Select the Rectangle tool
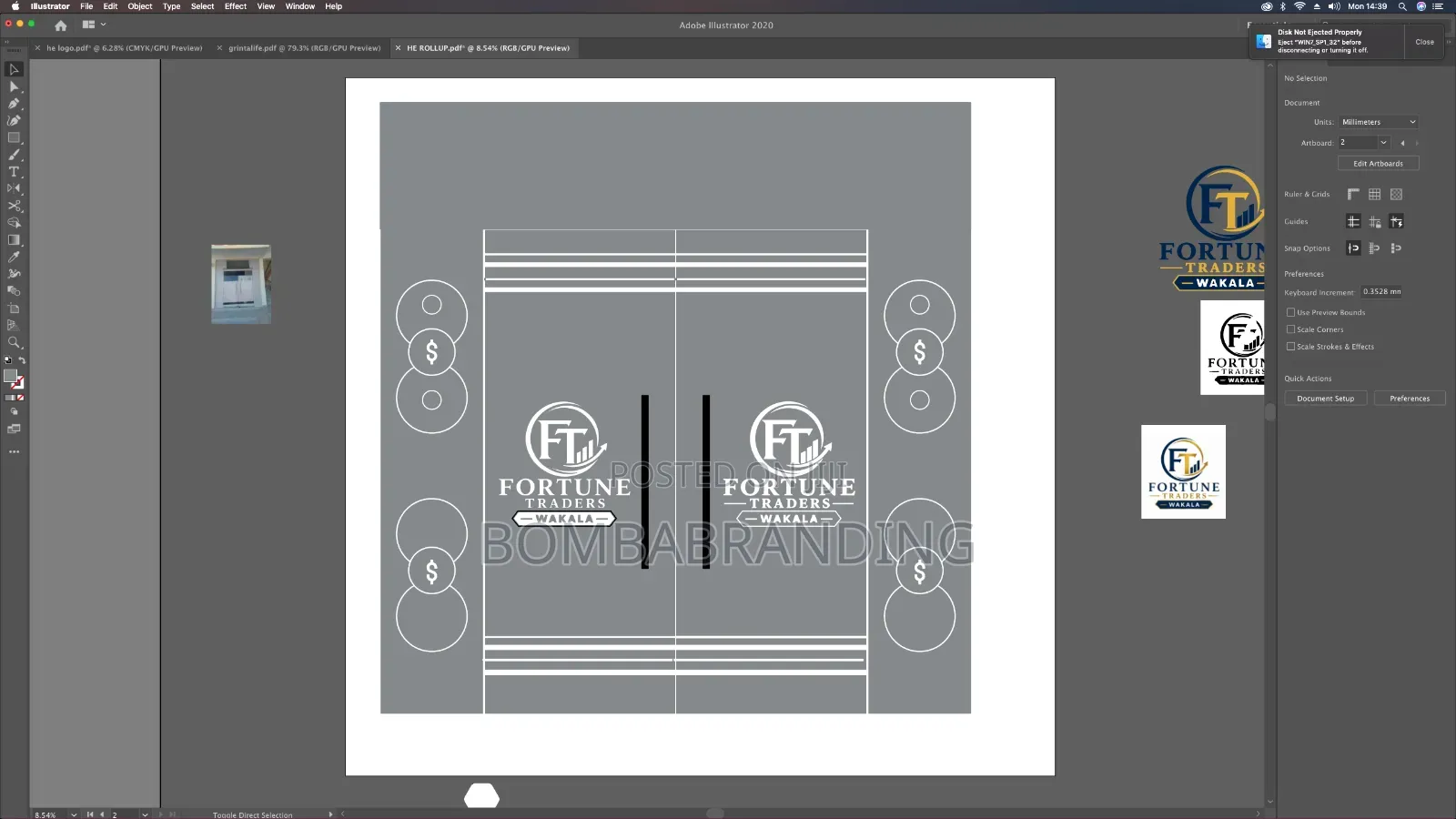 click(14, 138)
